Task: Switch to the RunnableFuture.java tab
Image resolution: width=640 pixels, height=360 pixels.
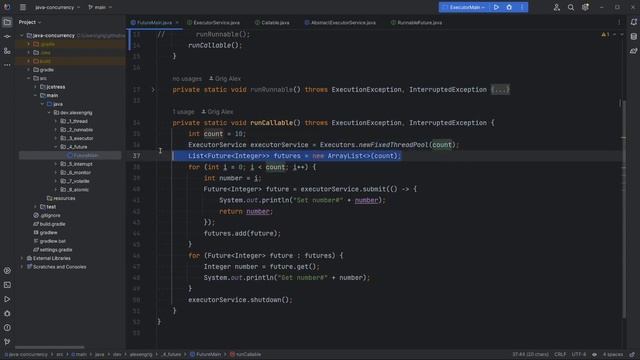Action: click(x=416, y=22)
